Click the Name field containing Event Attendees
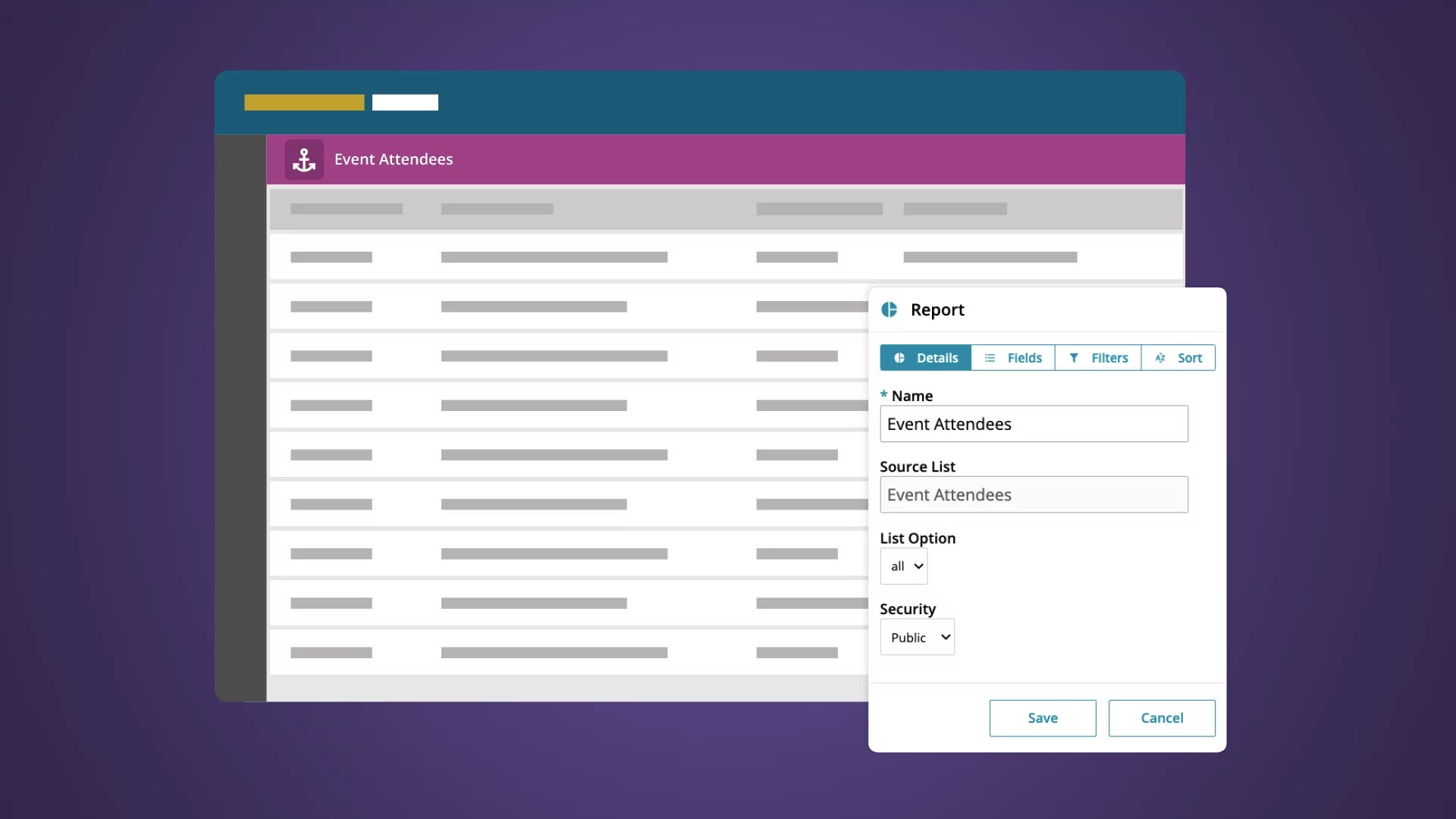This screenshot has height=819, width=1456. tap(1034, 424)
